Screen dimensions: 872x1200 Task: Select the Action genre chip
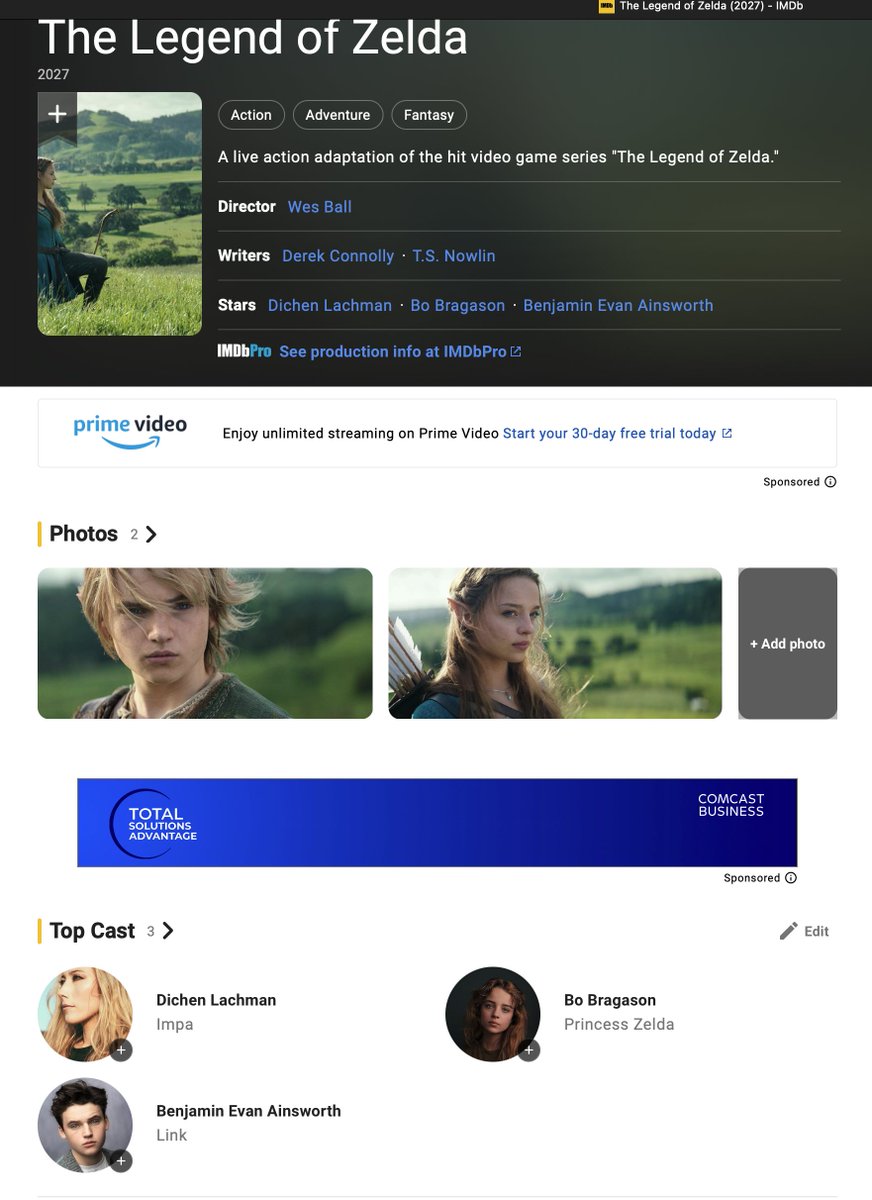click(x=251, y=115)
